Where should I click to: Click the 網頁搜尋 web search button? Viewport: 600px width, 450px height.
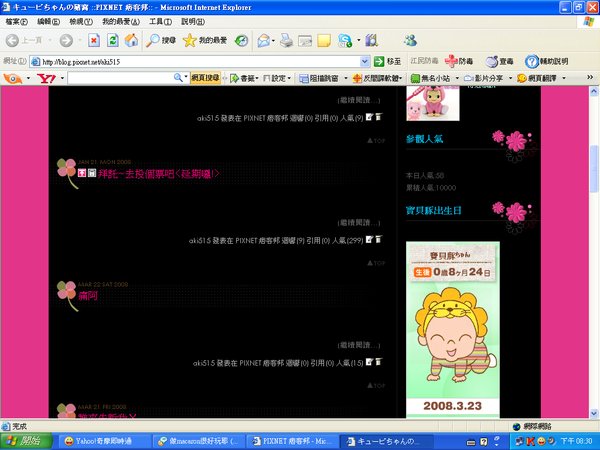205,78
